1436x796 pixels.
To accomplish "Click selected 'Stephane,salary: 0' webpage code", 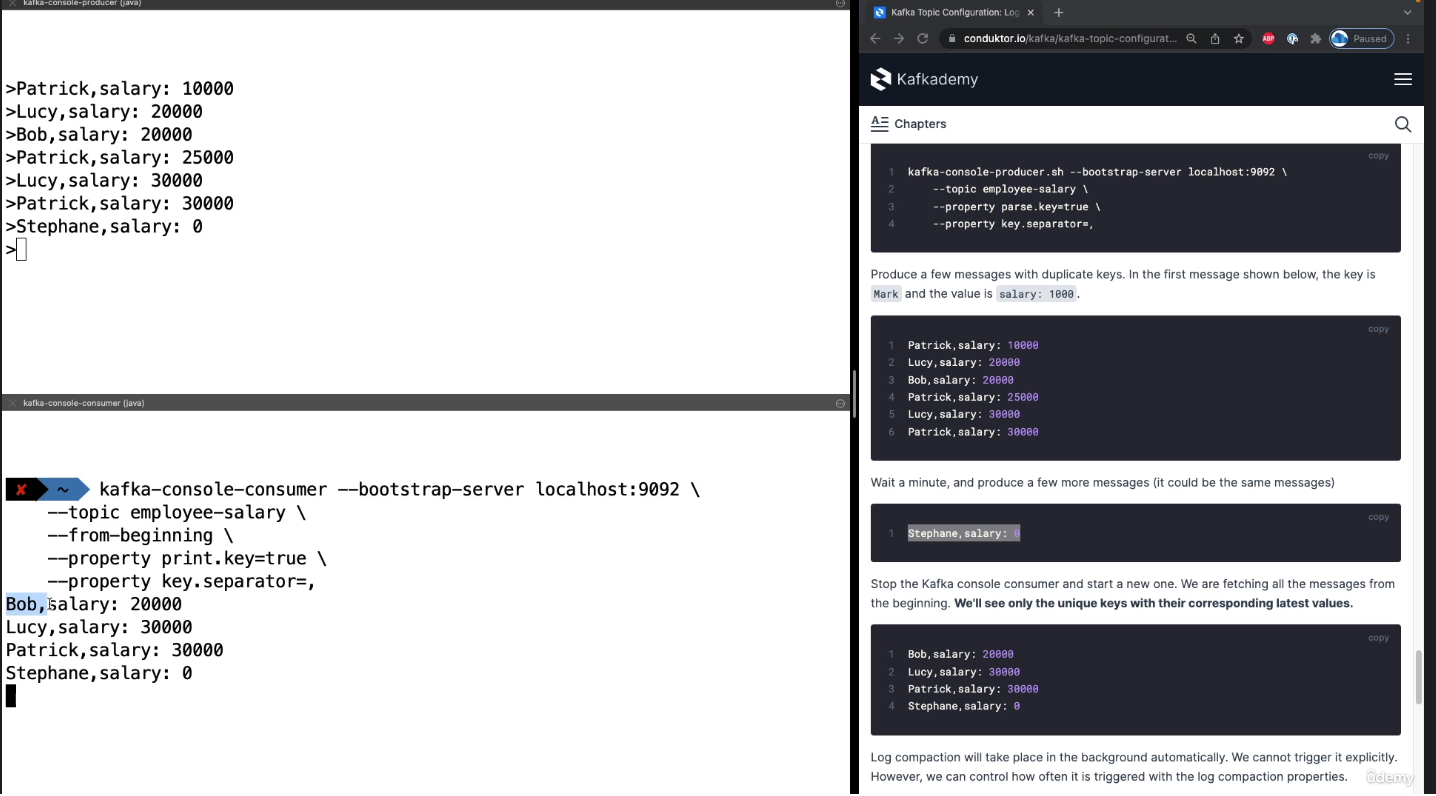I will (x=964, y=533).
